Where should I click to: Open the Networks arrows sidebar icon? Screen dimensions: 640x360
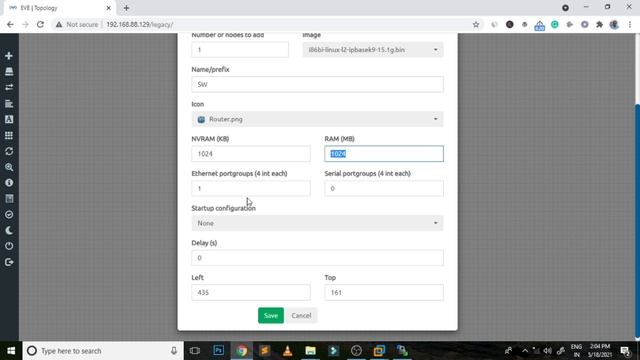click(x=9, y=87)
